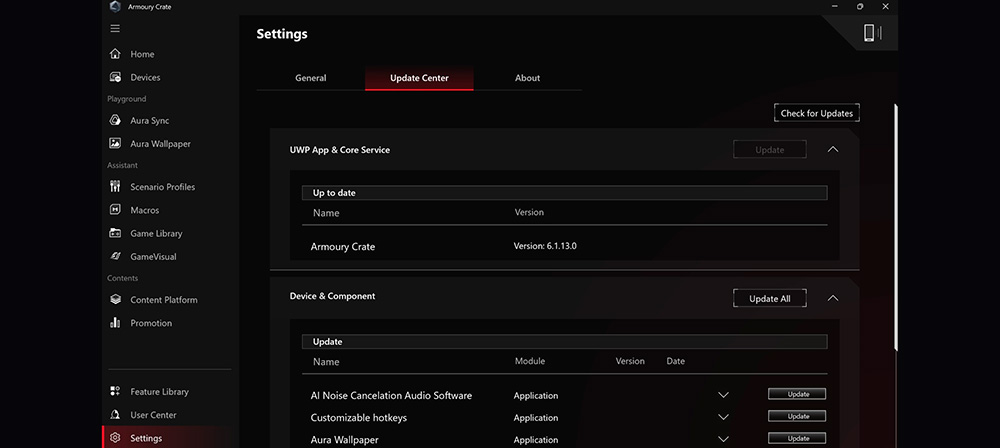
Task: Click the Armoury Crate logo in title bar
Action: coord(115,6)
